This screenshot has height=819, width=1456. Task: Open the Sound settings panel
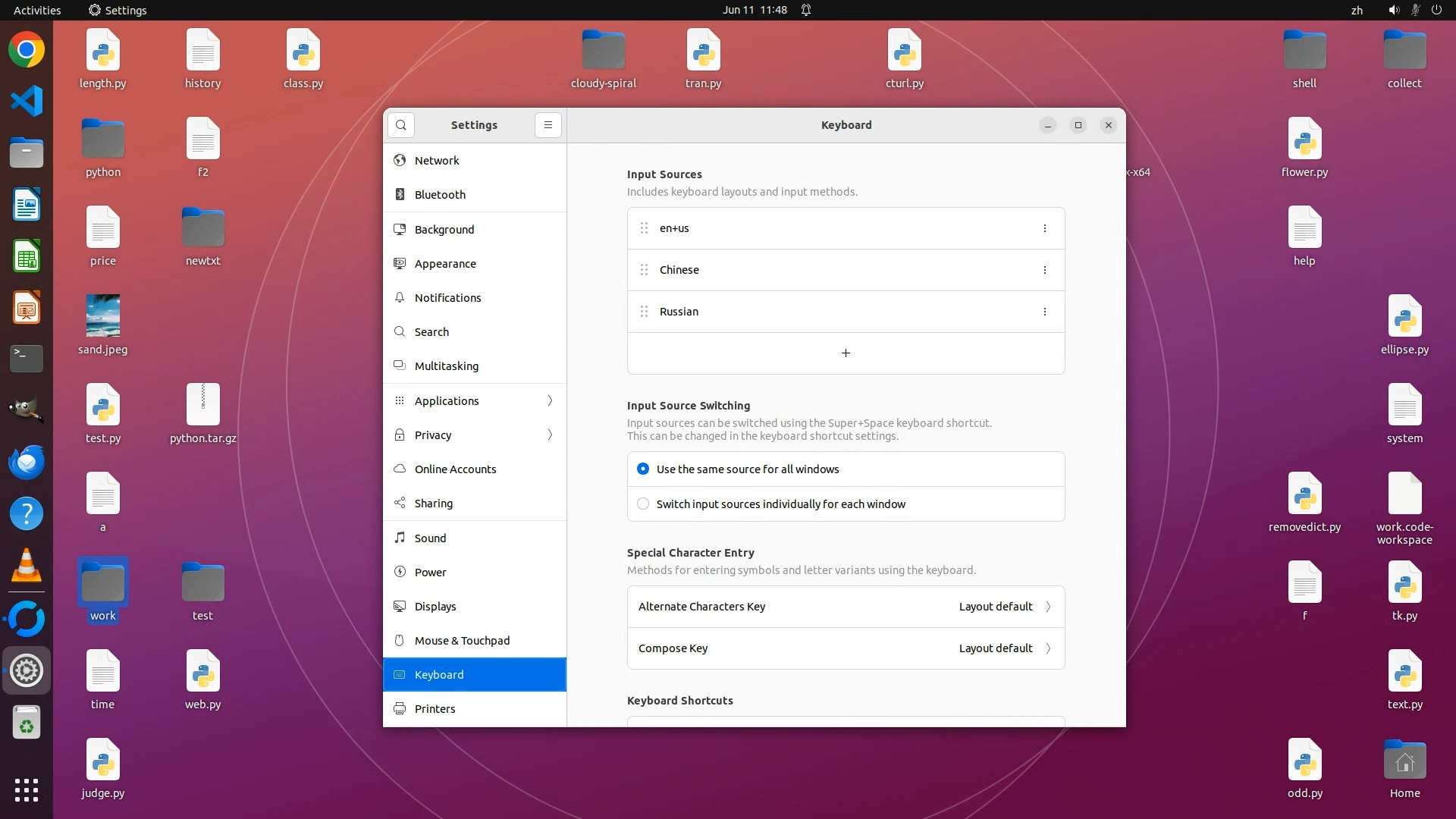click(x=430, y=538)
